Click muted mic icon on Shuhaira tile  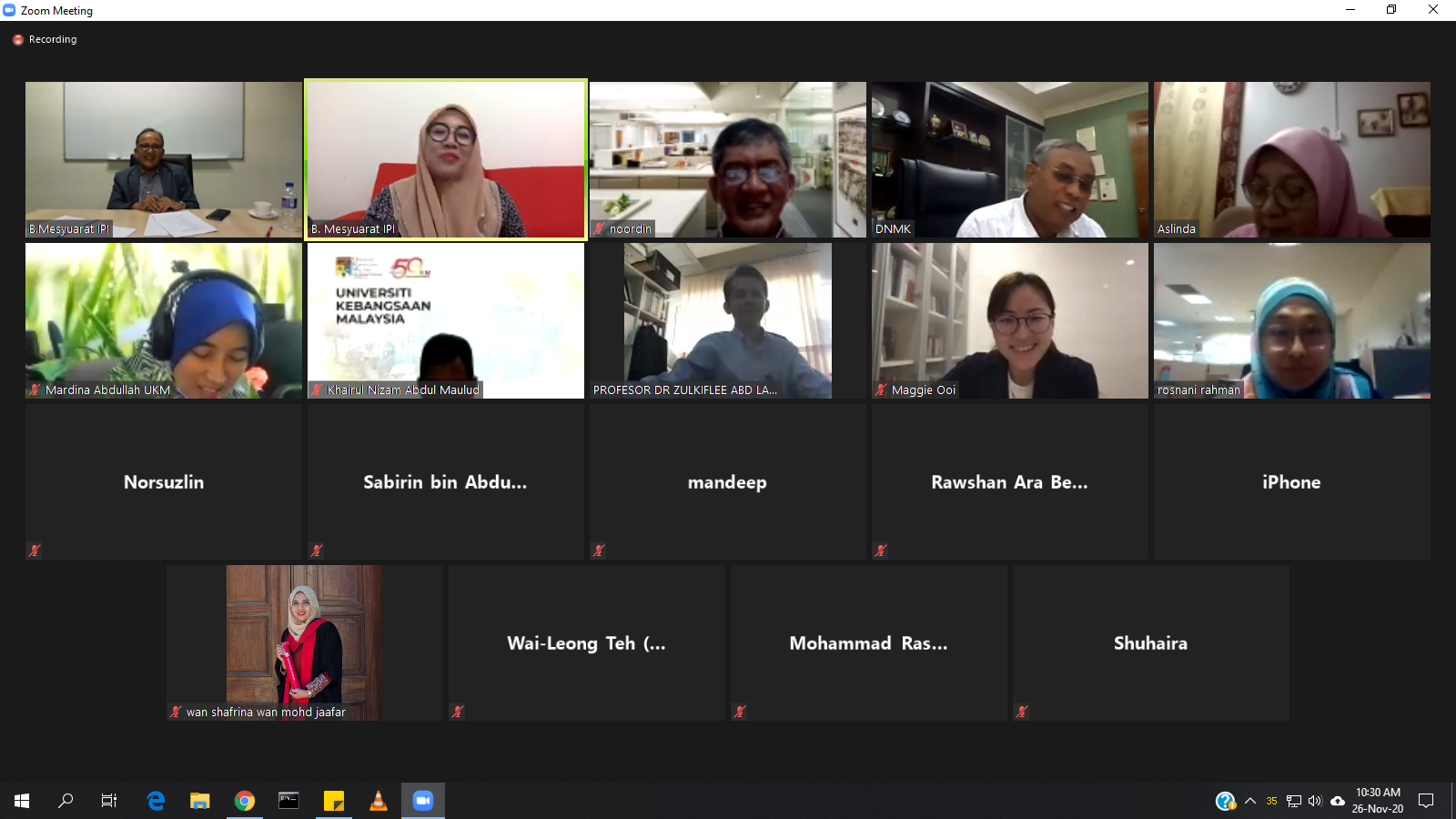point(1022,712)
